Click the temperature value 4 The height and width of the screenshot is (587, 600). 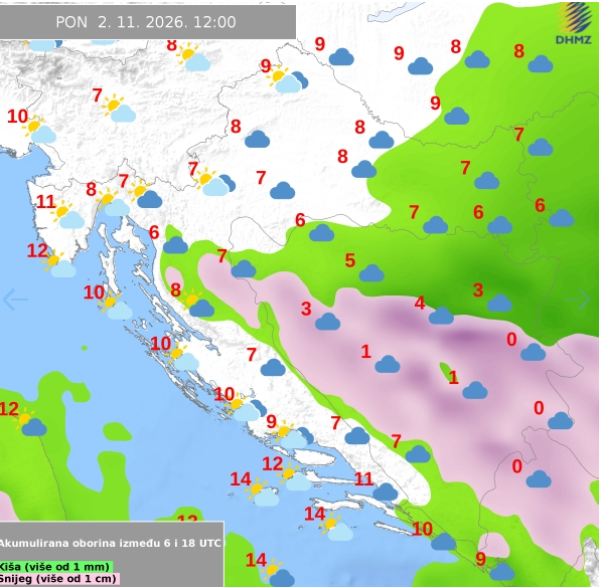pyautogui.click(x=420, y=303)
